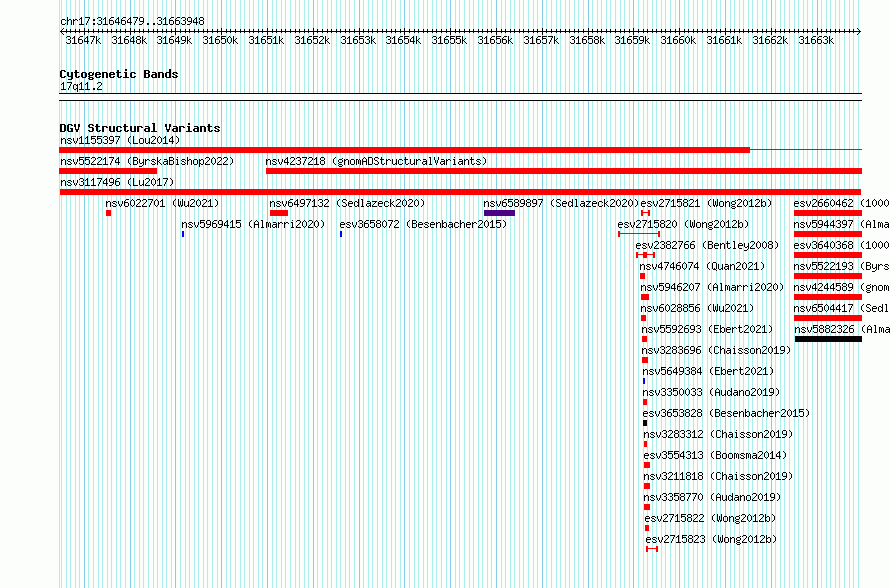Click the red bar under nsv4237218
This screenshot has height=588, width=890.
pos(564,171)
